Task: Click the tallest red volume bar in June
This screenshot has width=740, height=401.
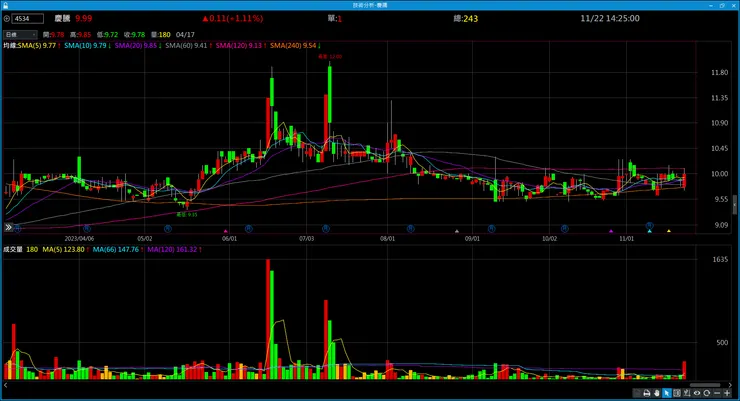Action: coord(268,319)
